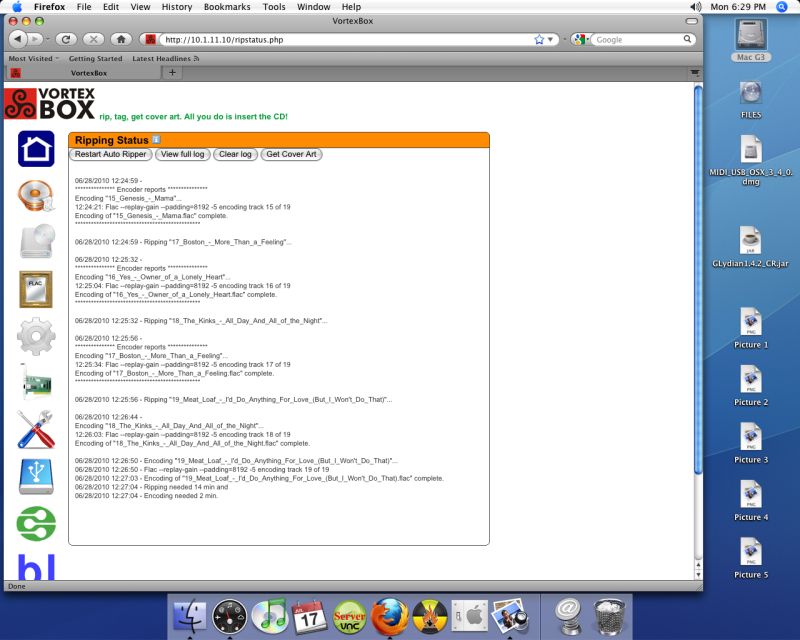The height and width of the screenshot is (640, 800).
Task: Click the Stop loading X button
Action: [x=93, y=39]
